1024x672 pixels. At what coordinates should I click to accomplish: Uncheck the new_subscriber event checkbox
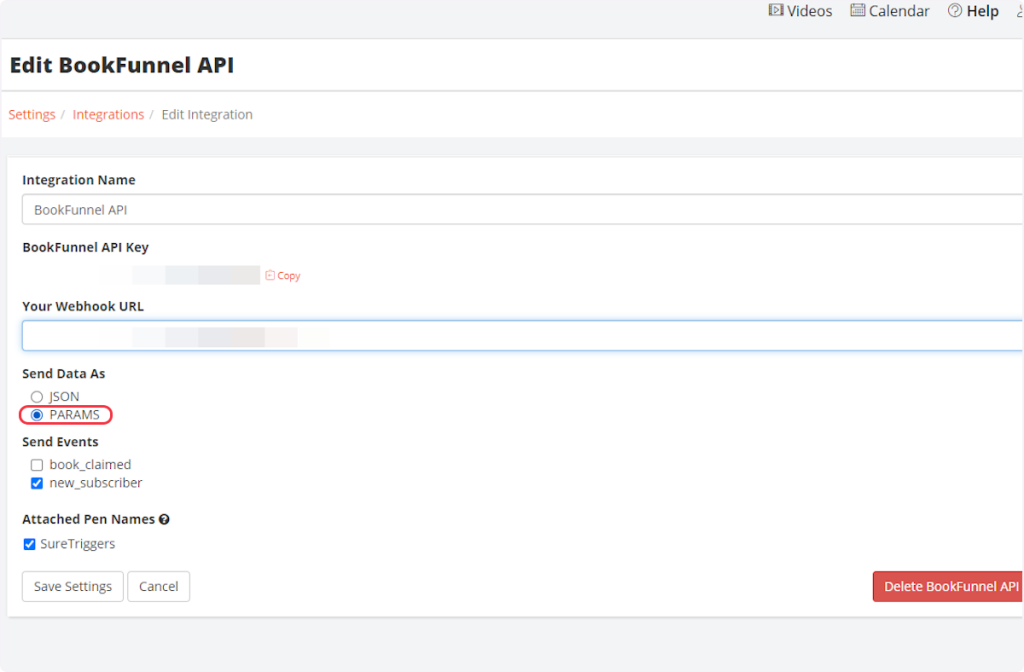click(x=37, y=483)
